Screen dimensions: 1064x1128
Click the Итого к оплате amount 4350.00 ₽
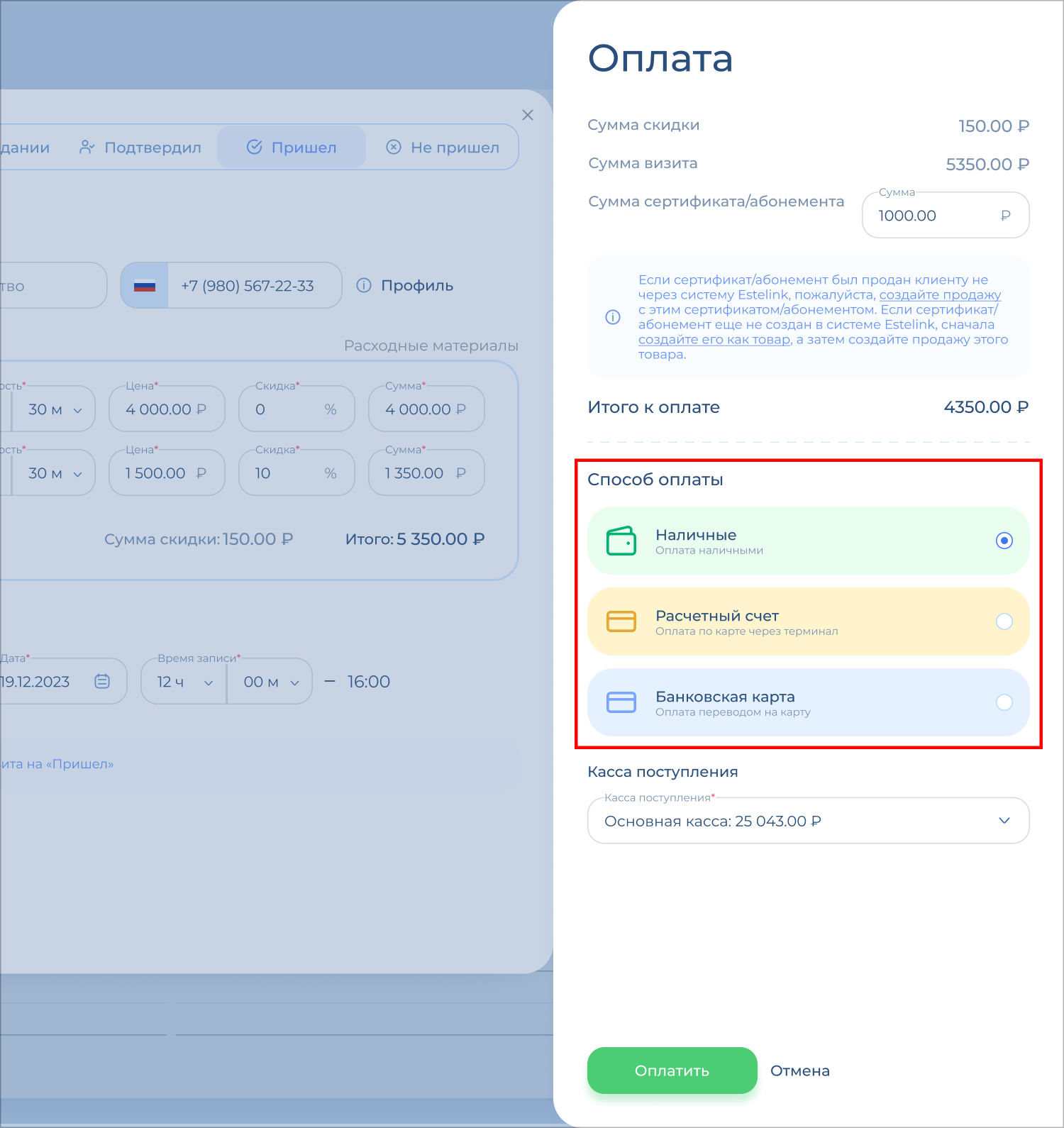(986, 407)
